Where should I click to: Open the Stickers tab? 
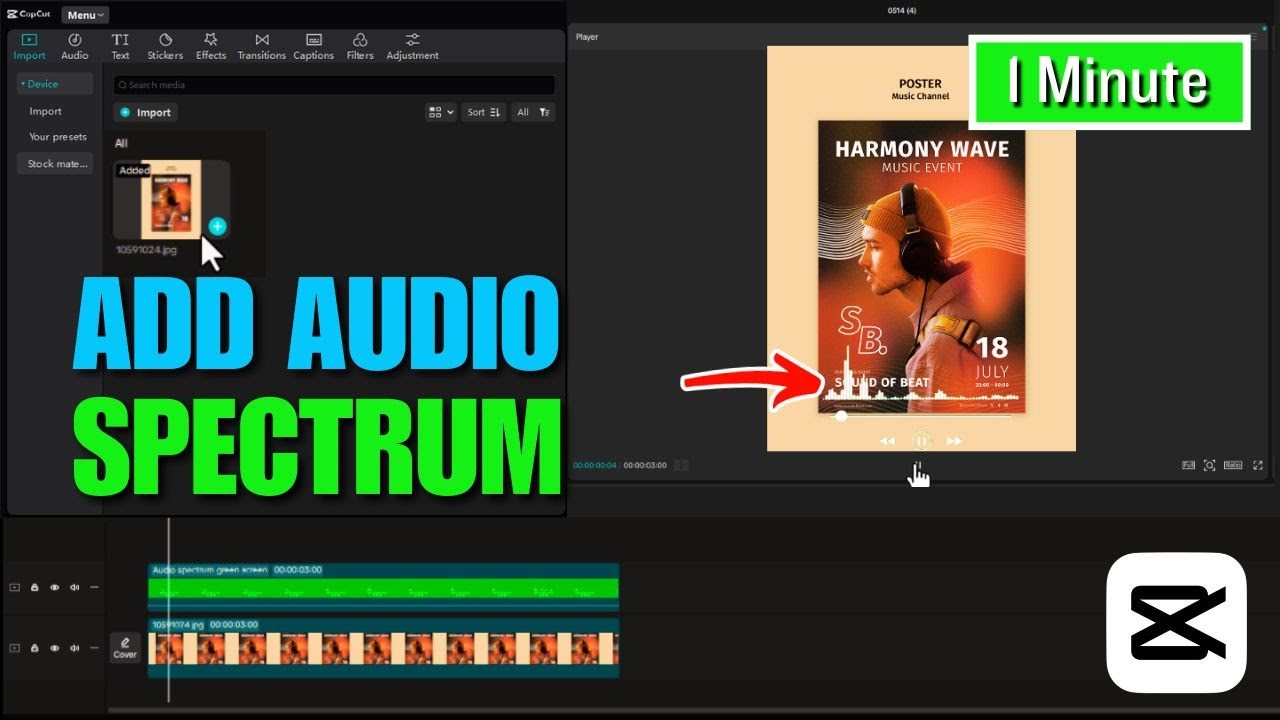tap(165, 46)
